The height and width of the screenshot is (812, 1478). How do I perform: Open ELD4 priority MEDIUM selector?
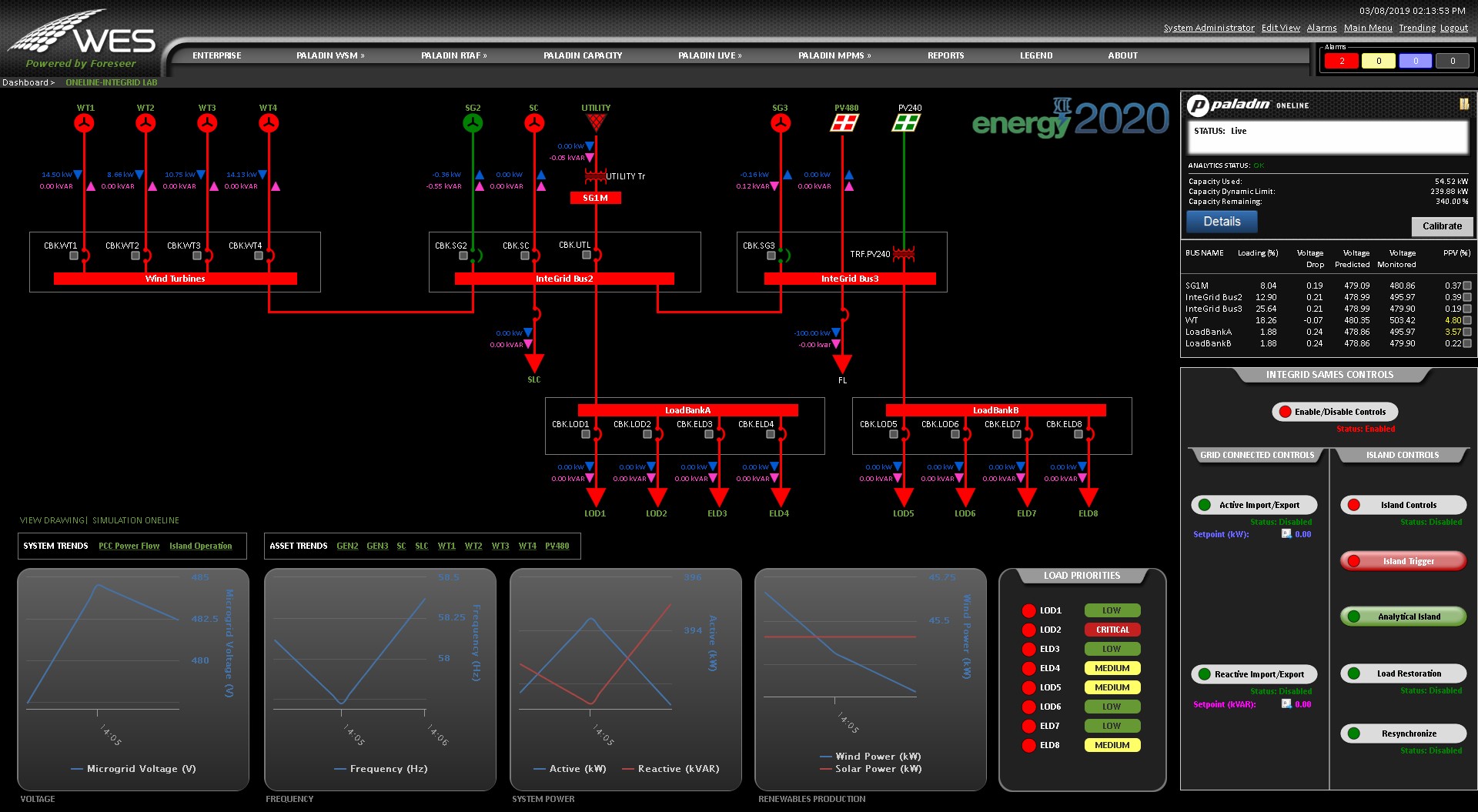(1112, 668)
